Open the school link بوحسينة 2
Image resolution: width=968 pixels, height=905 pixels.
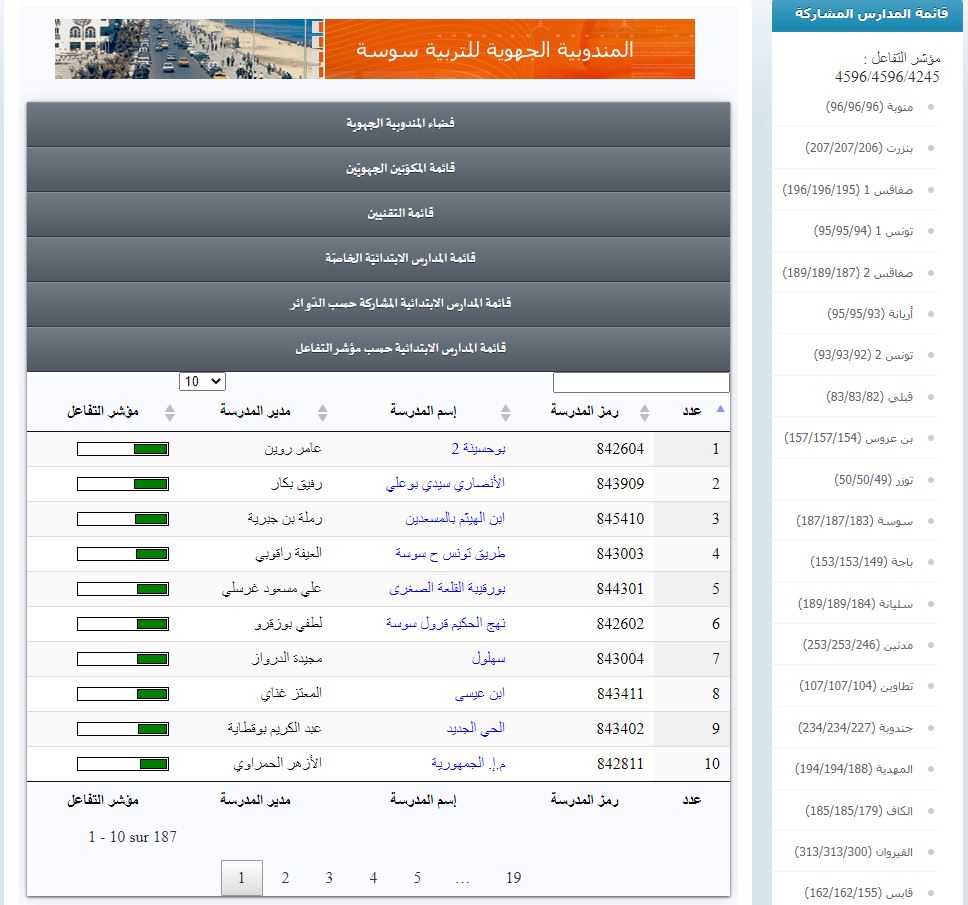(478, 449)
